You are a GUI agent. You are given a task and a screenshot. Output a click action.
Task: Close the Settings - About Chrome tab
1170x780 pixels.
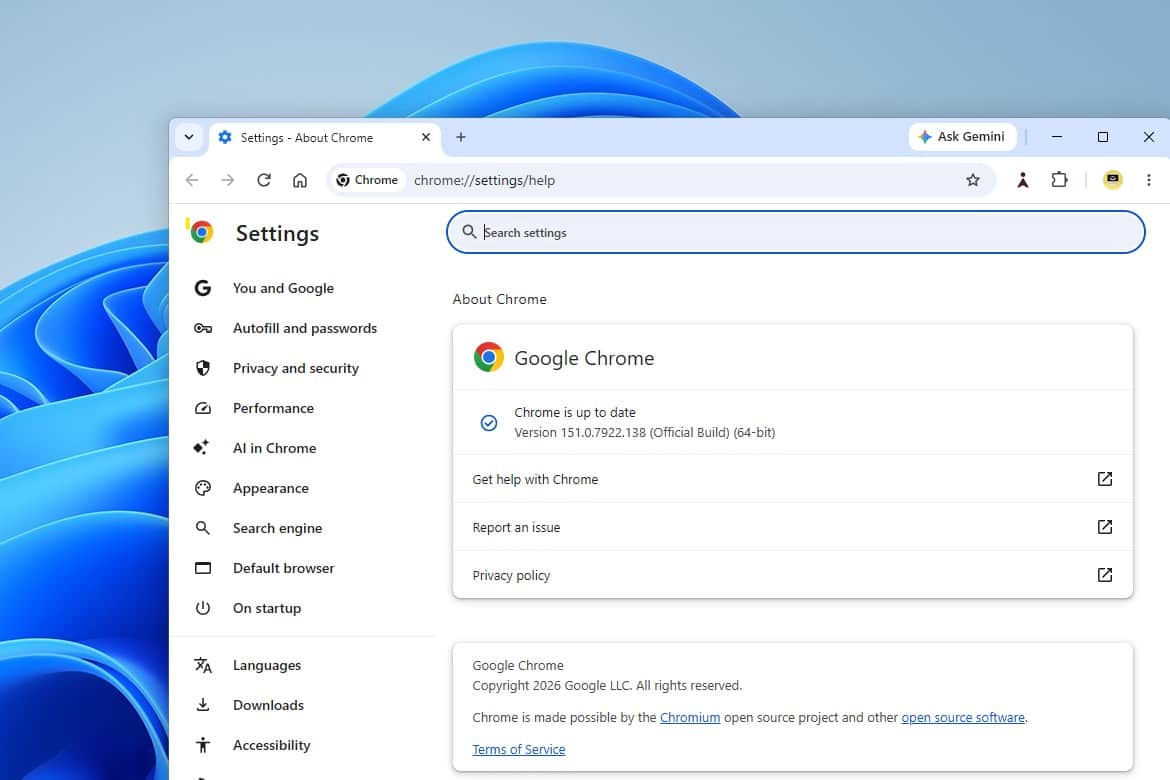point(426,137)
